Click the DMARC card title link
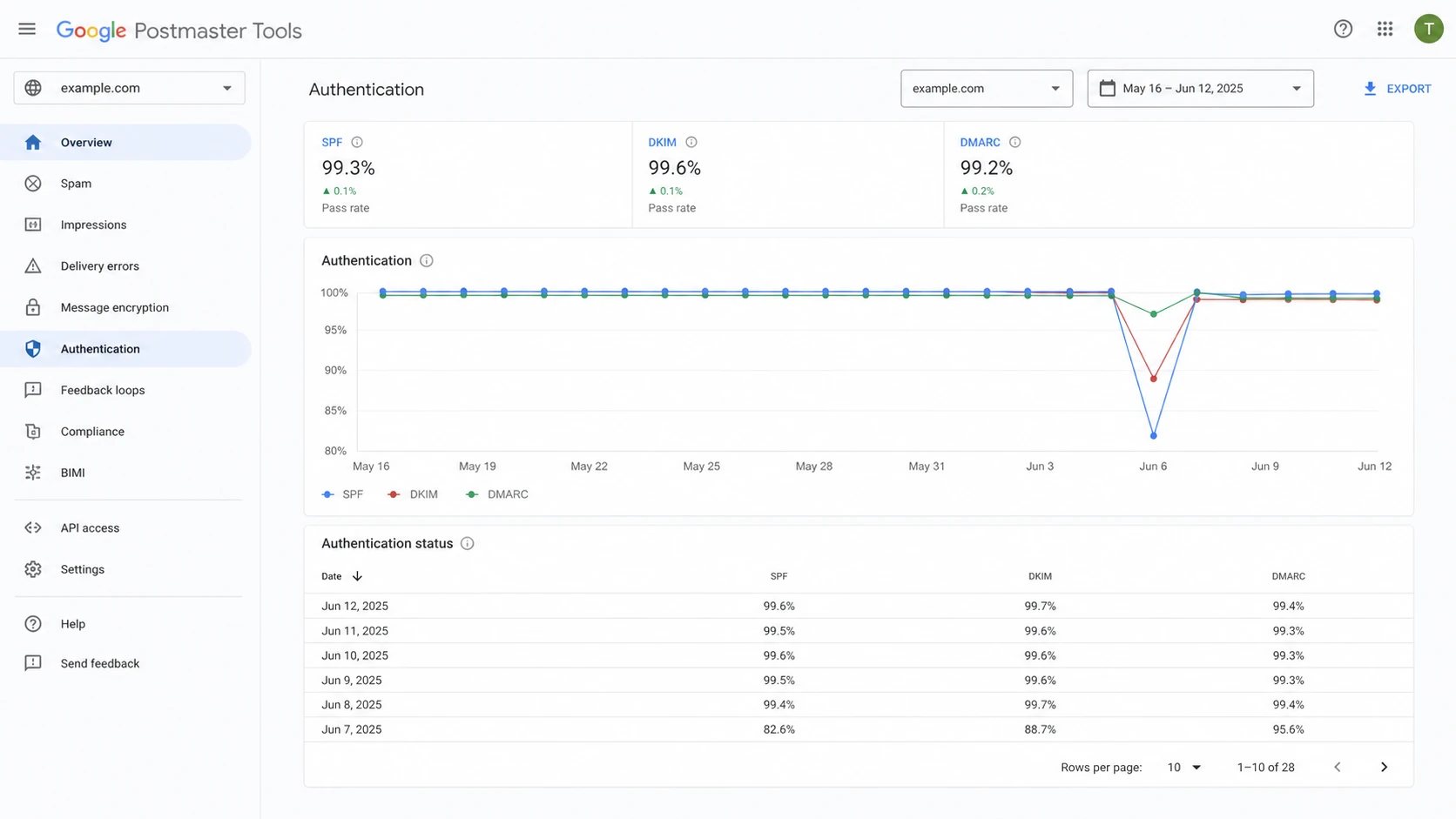The image size is (1456, 819). click(x=980, y=142)
